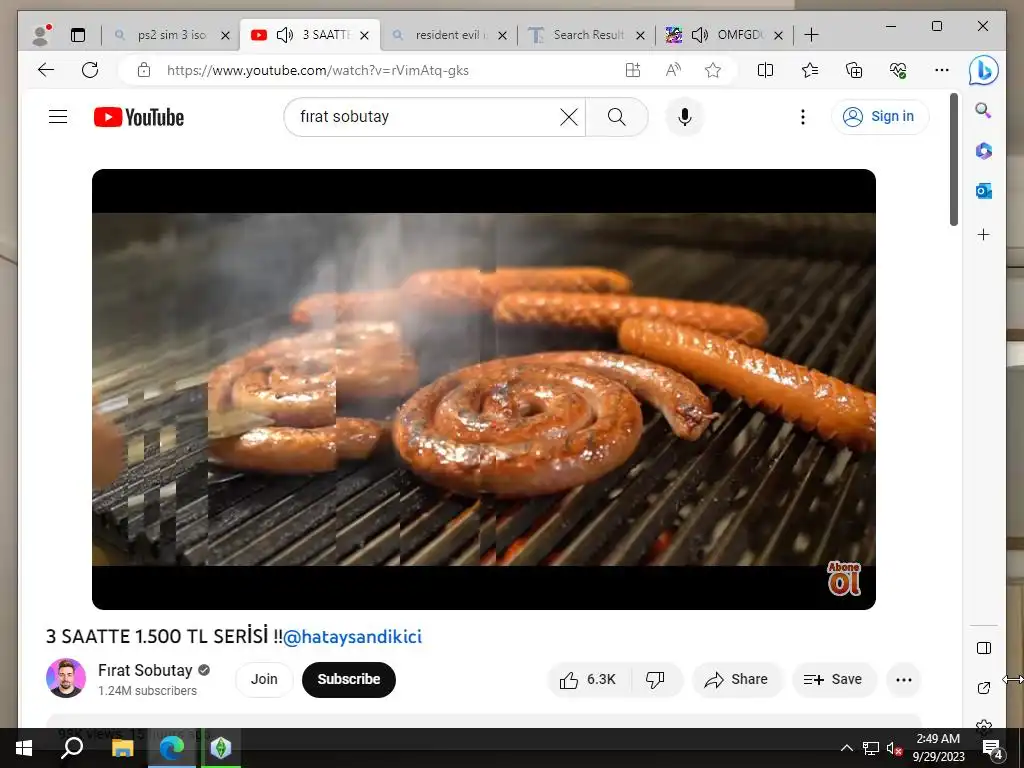Open the sidebar open-link-in-new-window icon
The width and height of the screenshot is (1024, 768).
point(984,688)
